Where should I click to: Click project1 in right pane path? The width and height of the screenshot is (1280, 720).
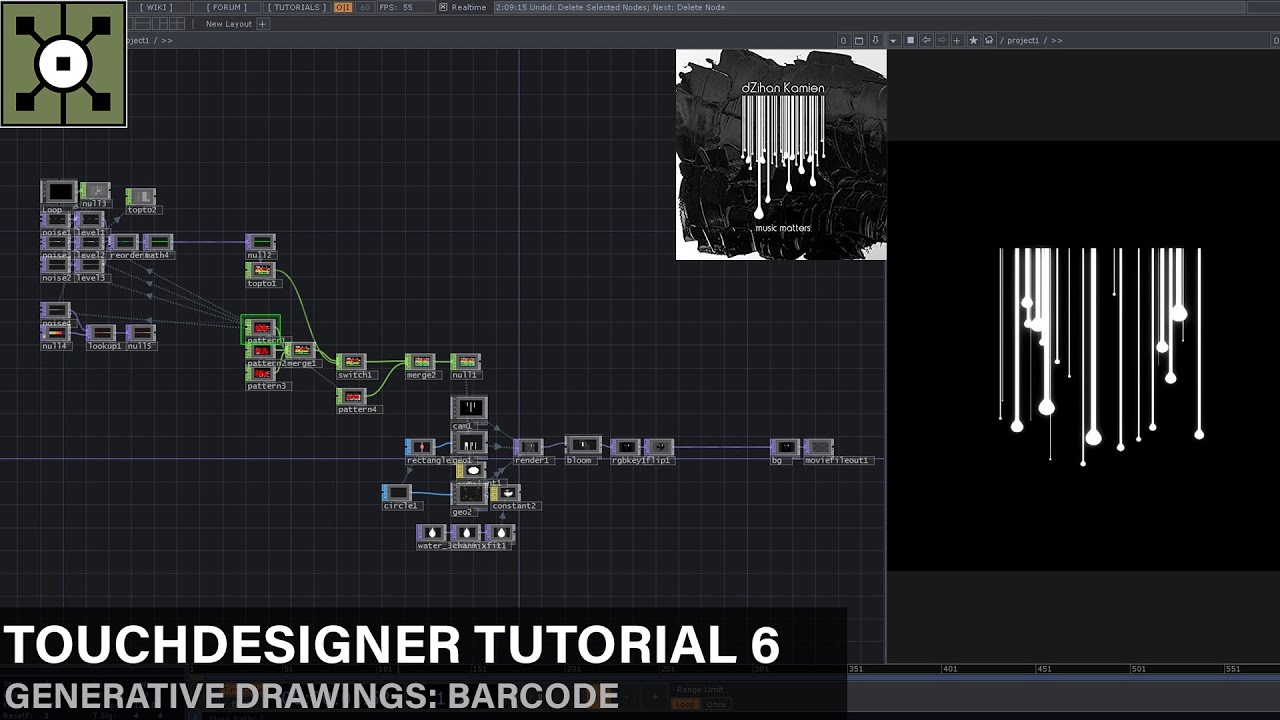(1024, 41)
